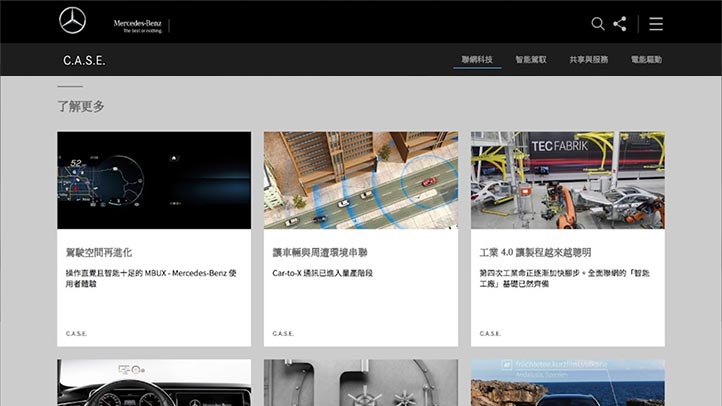Go to the 共享與服務 tab
Viewport: 722px width, 406px height.
pyautogui.click(x=588, y=60)
